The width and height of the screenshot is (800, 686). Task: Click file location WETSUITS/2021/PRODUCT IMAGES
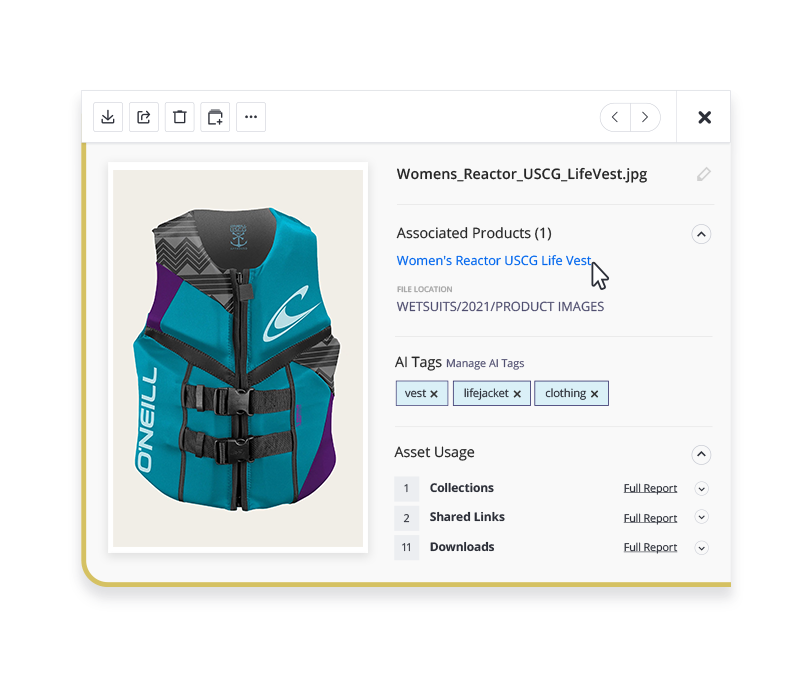(500, 307)
